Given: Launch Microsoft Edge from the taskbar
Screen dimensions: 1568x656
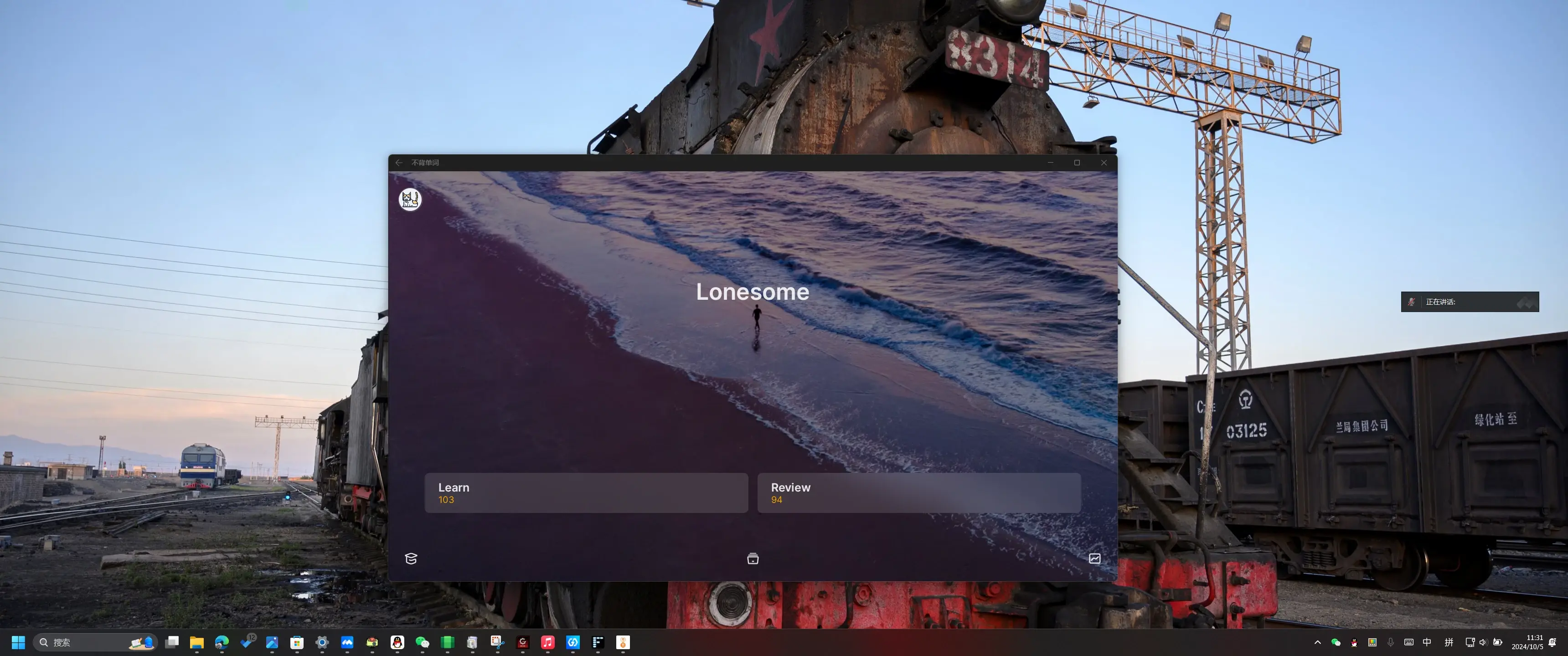Looking at the screenshot, I should 222,642.
